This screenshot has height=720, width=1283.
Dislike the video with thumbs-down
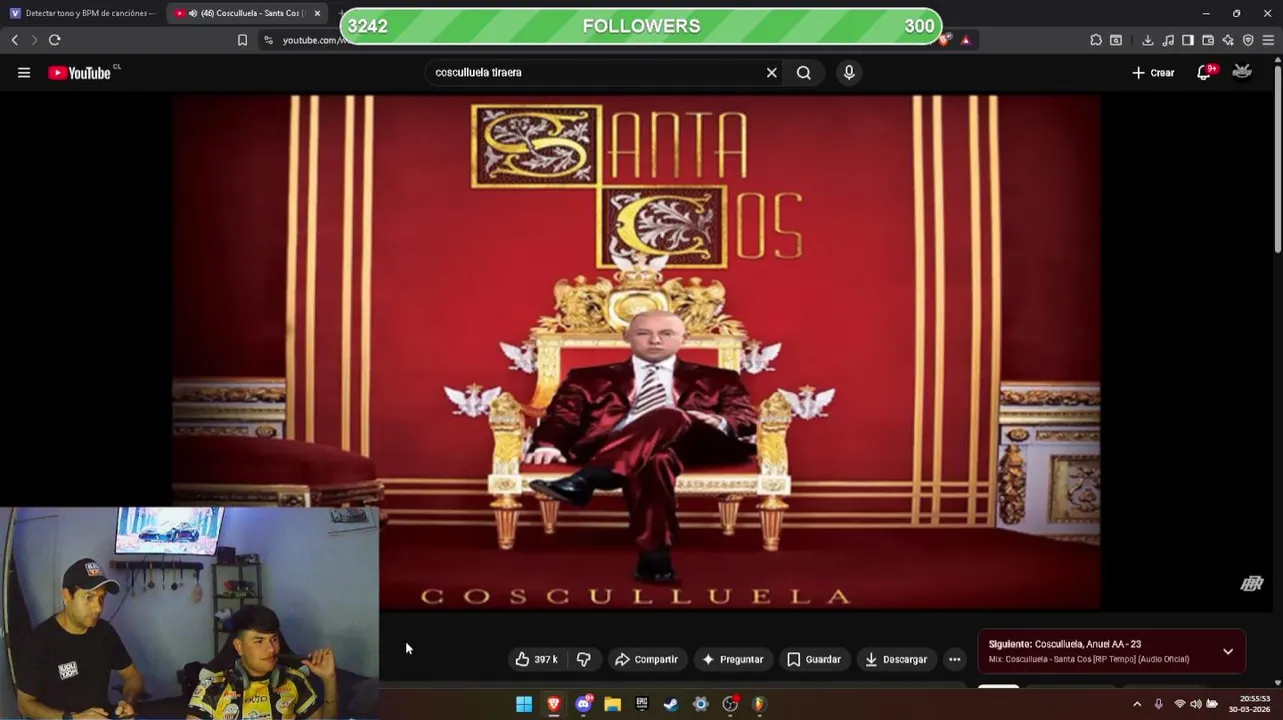(584, 659)
